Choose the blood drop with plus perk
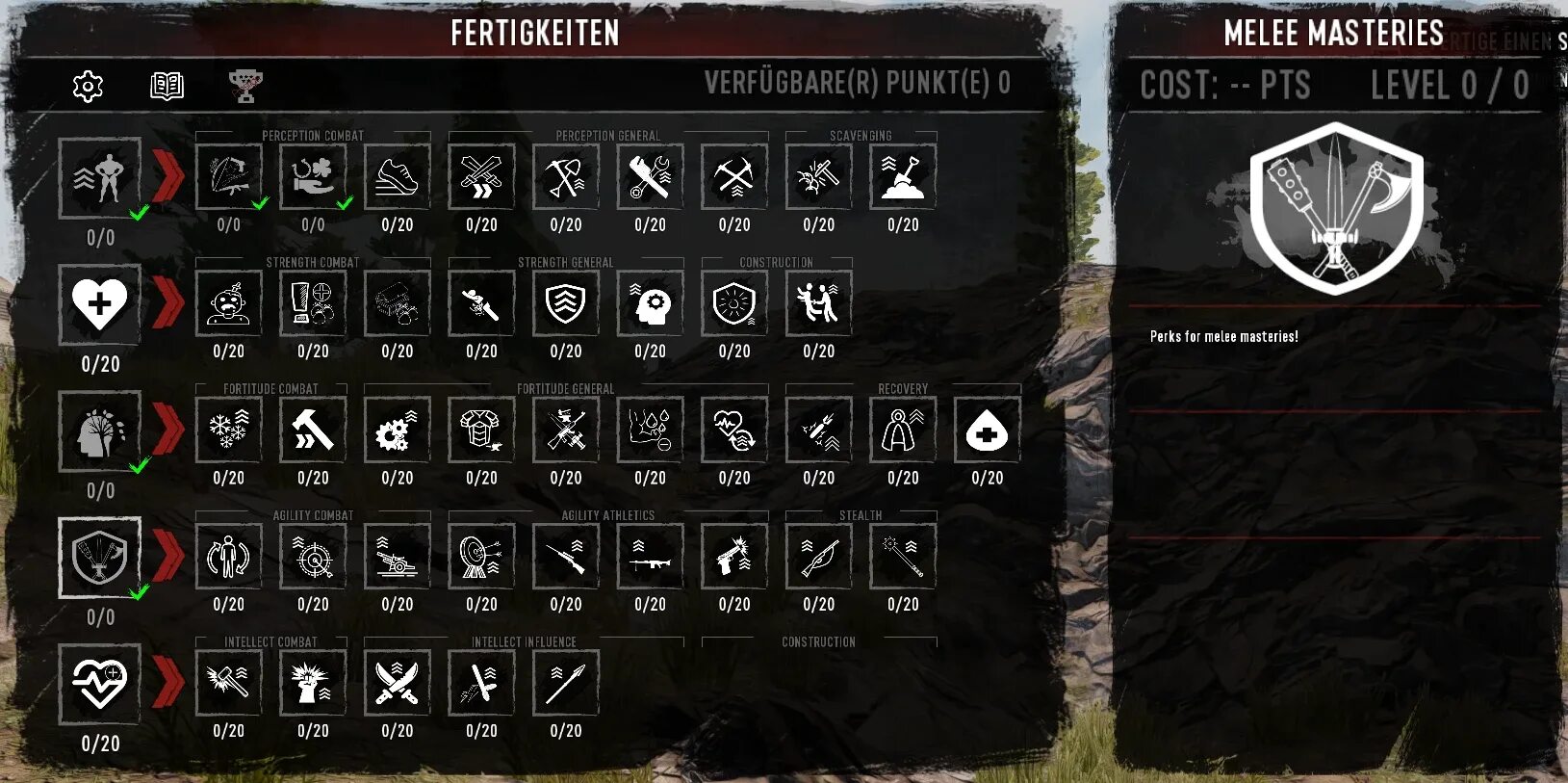Viewport: 1568px width, 783px height. pos(988,431)
